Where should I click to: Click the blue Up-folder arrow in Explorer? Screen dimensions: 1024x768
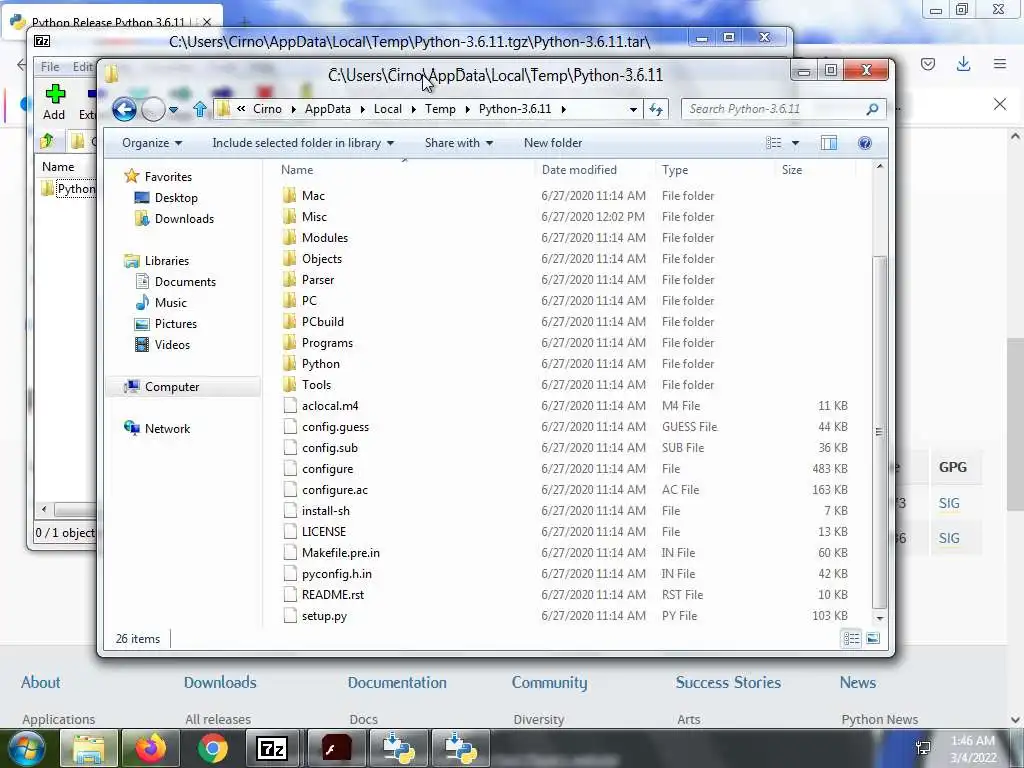pos(200,109)
